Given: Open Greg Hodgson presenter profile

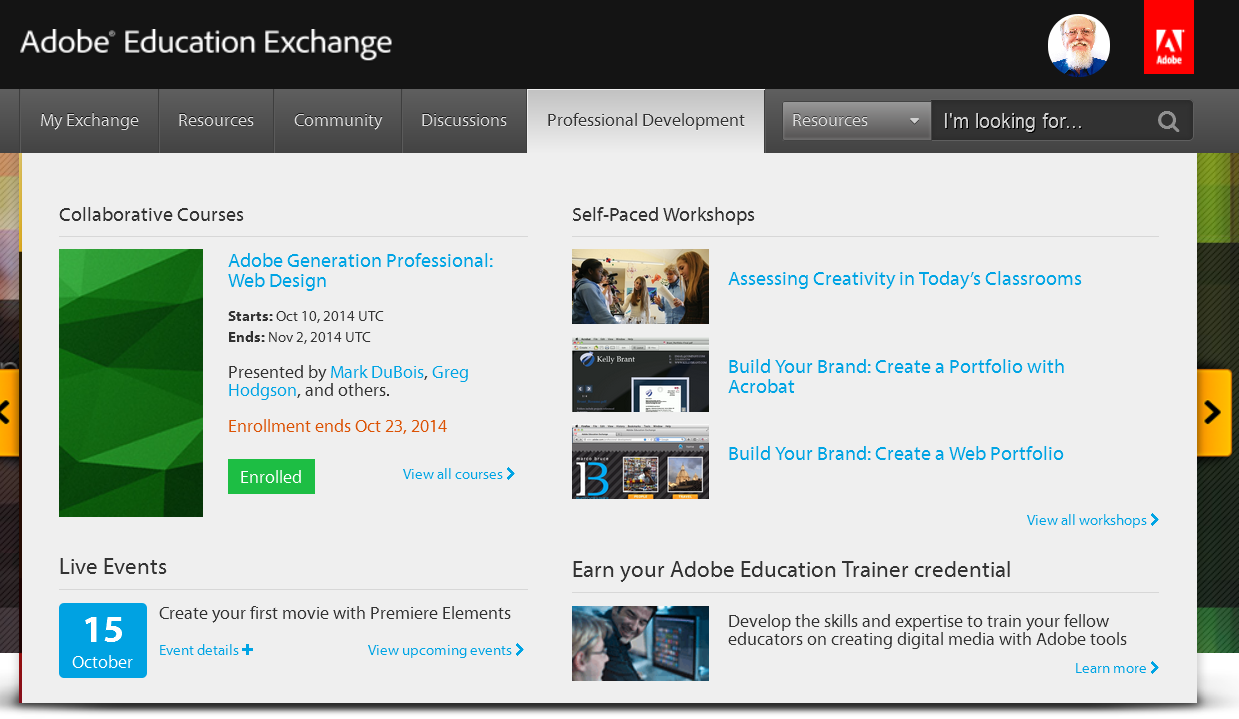Looking at the screenshot, I should coord(348,381).
